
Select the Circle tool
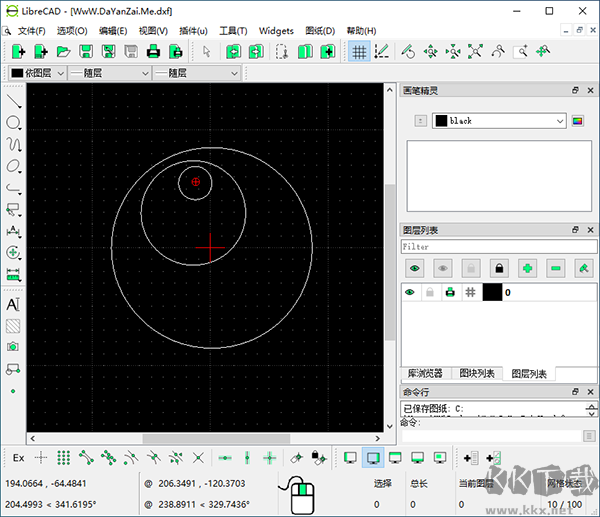pos(14,123)
